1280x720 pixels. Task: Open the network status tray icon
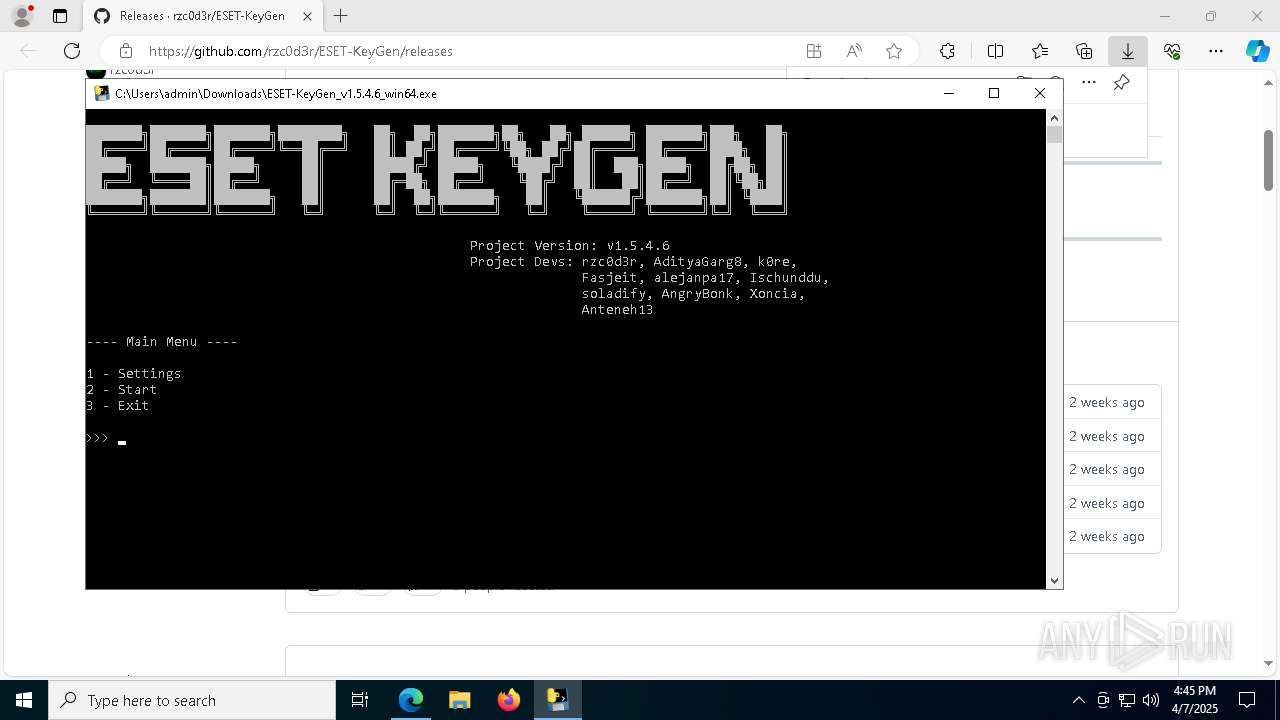1127,700
